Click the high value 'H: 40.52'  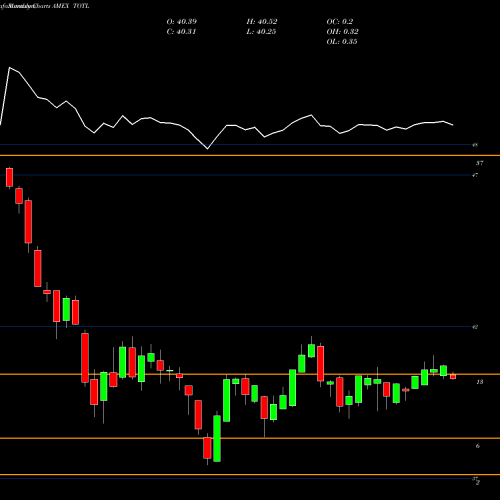pyautogui.click(x=262, y=22)
